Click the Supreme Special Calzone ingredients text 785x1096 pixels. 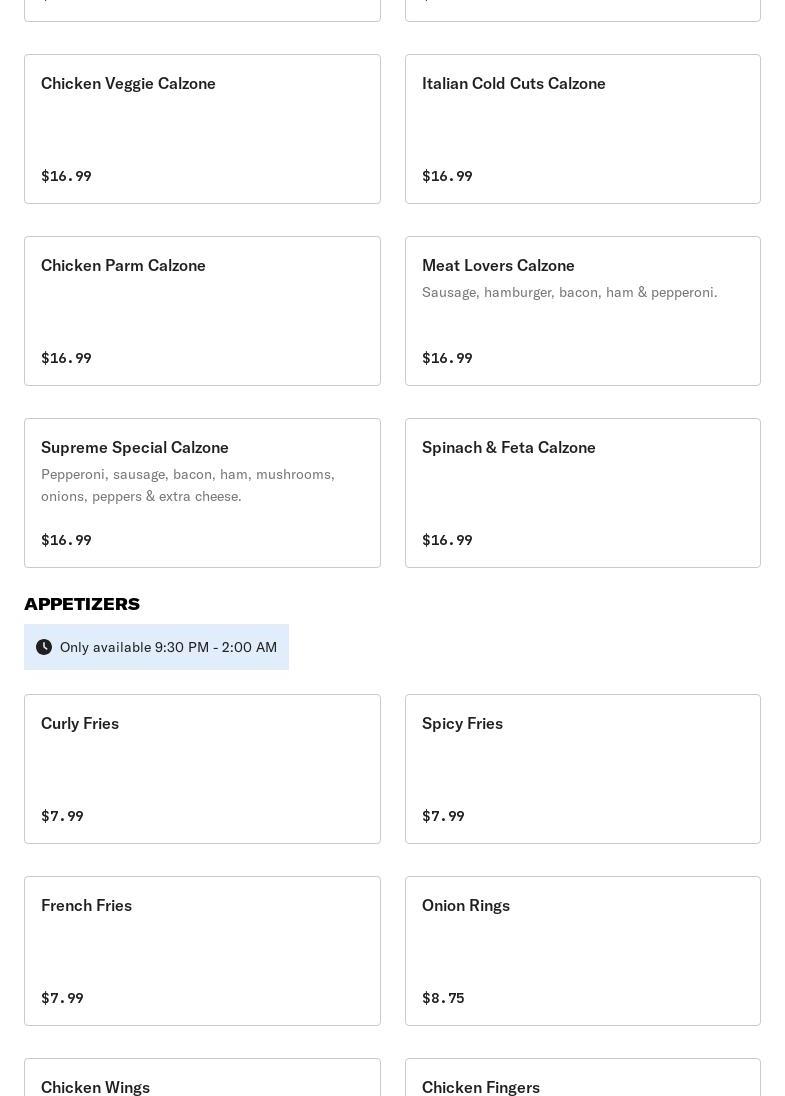(x=187, y=485)
